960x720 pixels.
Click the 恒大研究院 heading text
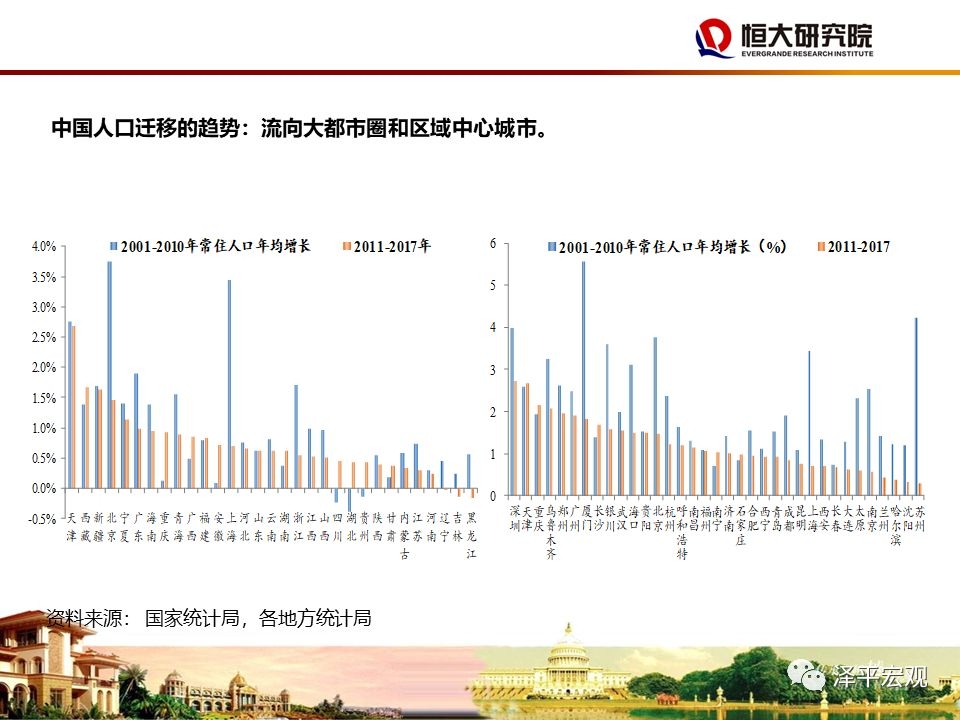coord(806,36)
